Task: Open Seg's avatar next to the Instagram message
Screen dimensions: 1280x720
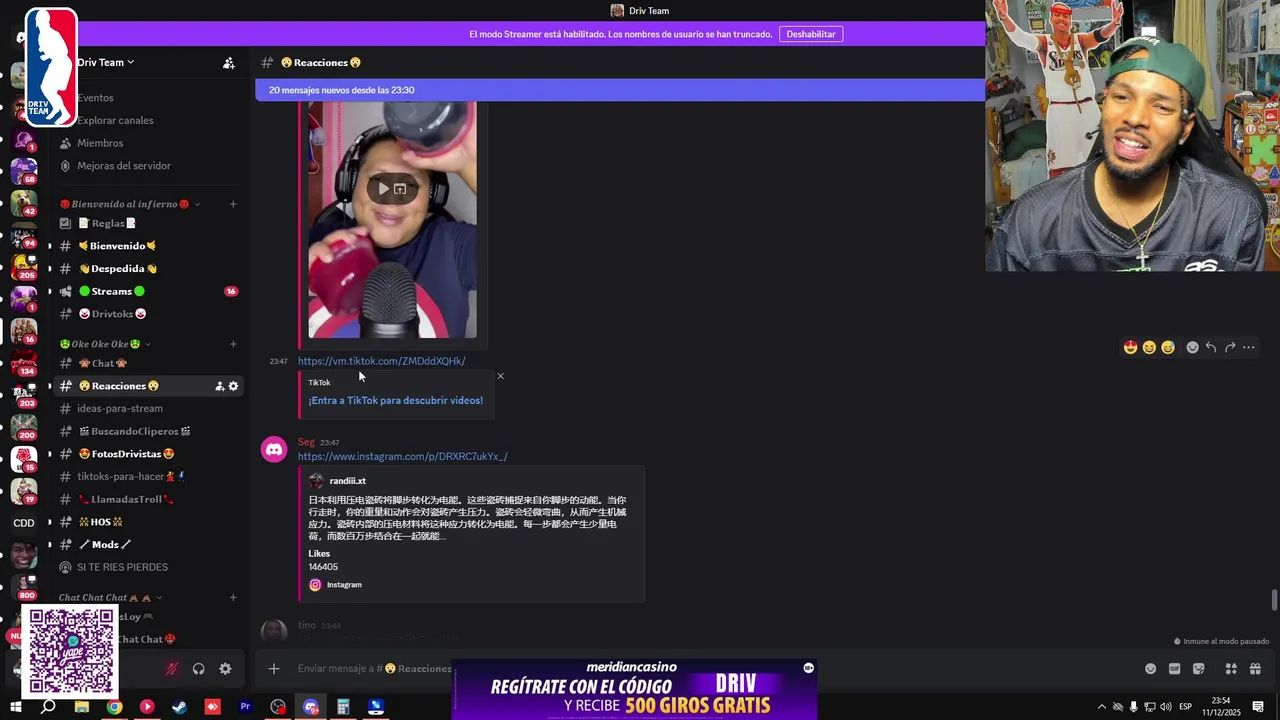Action: tap(274, 450)
